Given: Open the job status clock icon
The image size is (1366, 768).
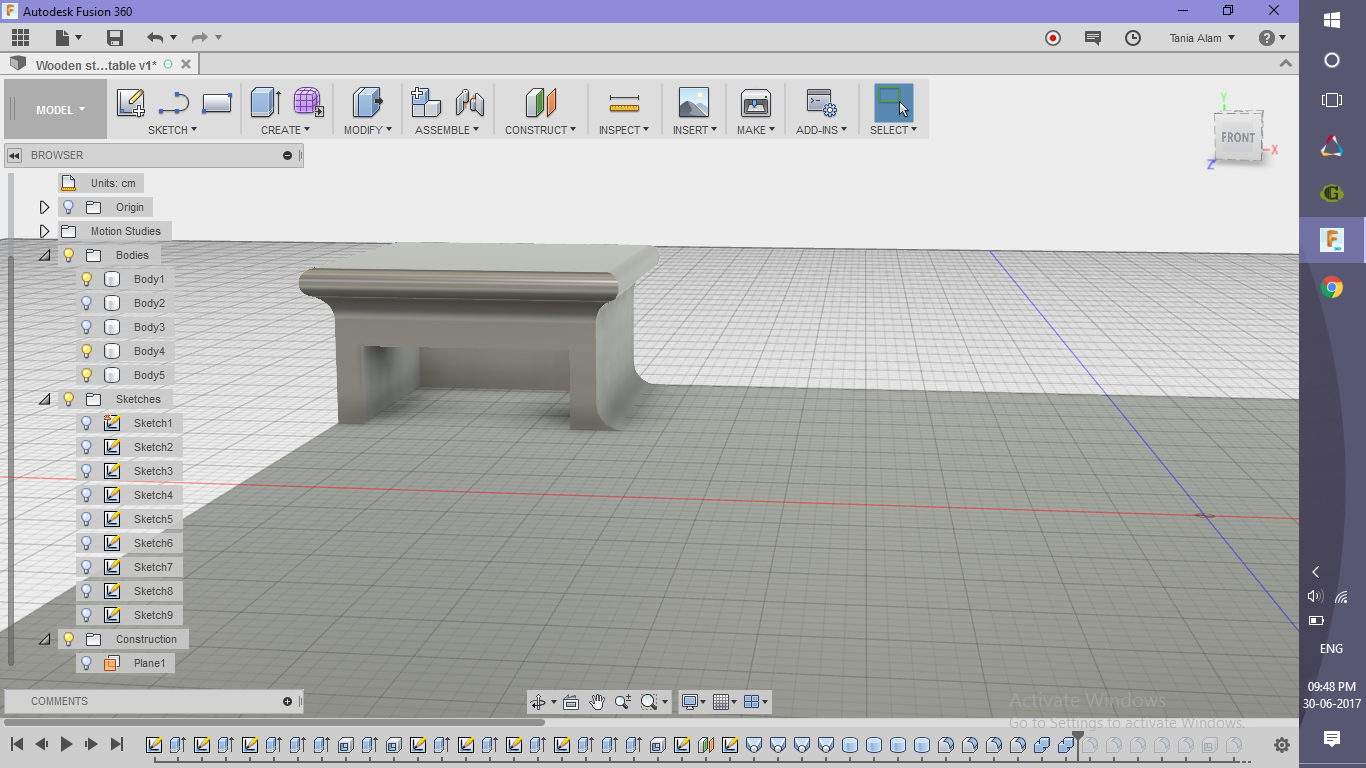Looking at the screenshot, I should click(x=1133, y=38).
